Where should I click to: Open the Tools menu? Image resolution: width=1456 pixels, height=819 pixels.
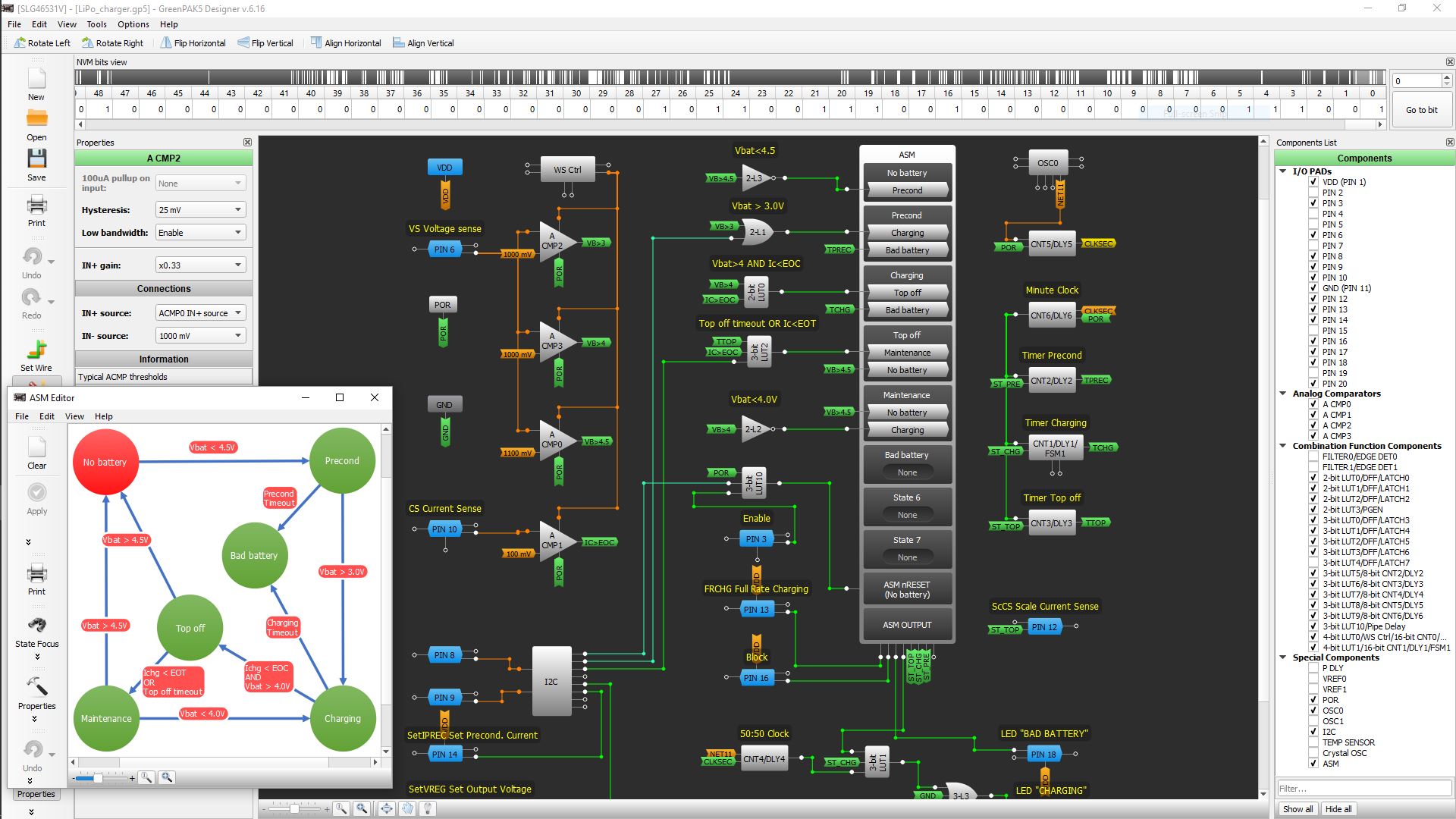point(96,24)
